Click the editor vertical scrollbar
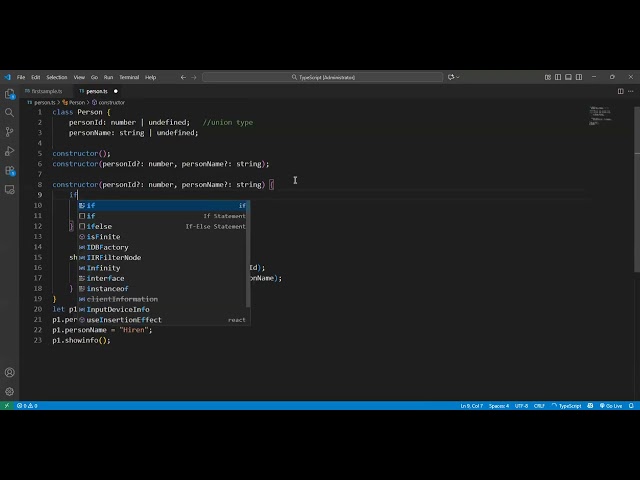 click(x=637, y=189)
